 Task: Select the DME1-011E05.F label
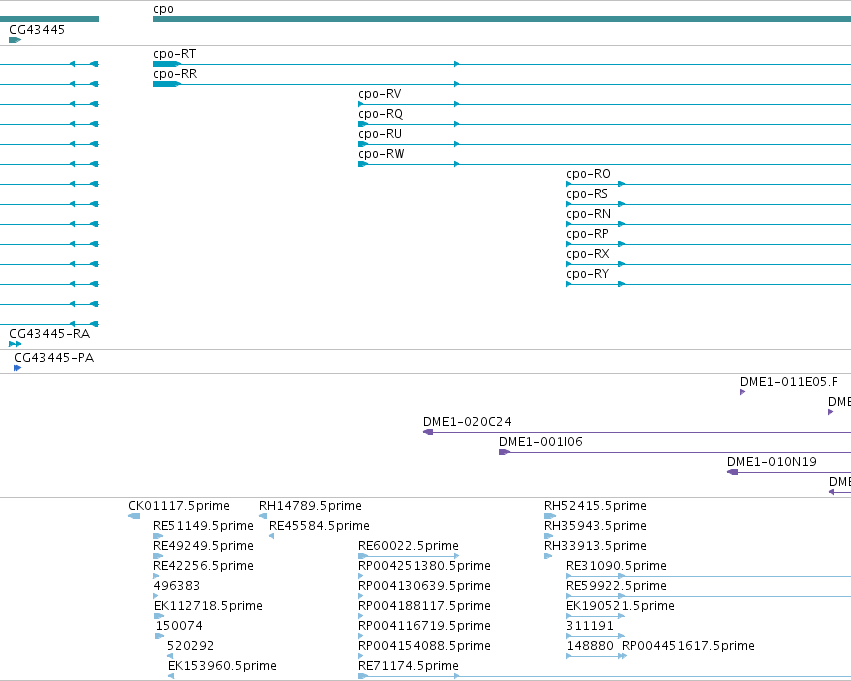(x=789, y=382)
